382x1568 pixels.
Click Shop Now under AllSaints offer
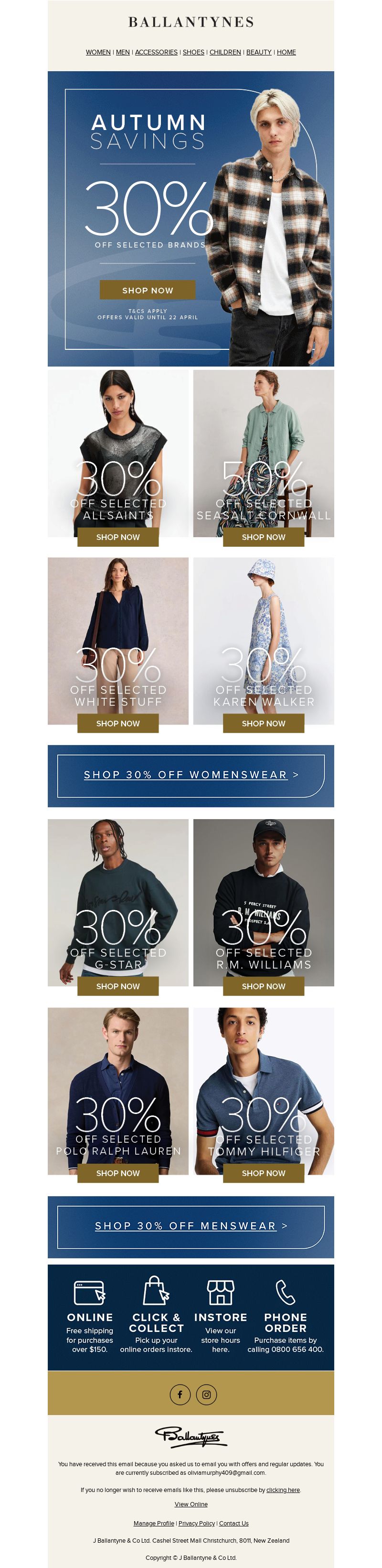click(118, 537)
